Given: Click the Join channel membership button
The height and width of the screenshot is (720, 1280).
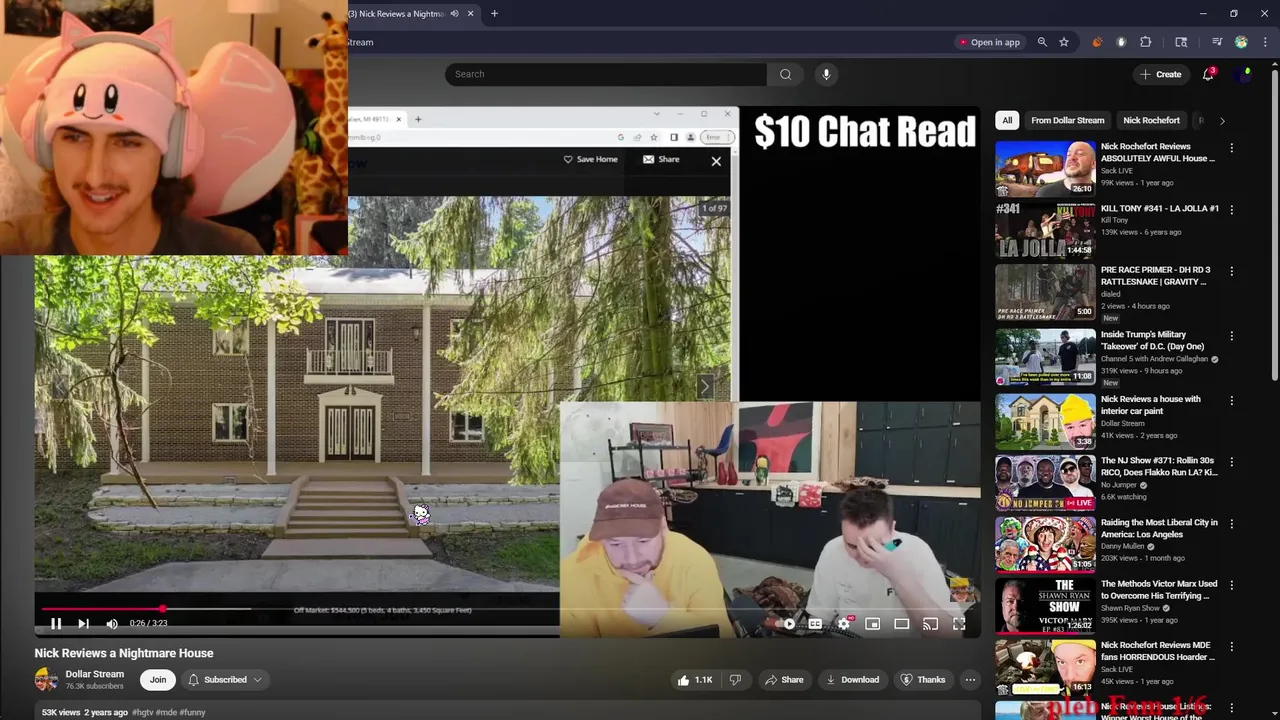Looking at the screenshot, I should tap(158, 680).
